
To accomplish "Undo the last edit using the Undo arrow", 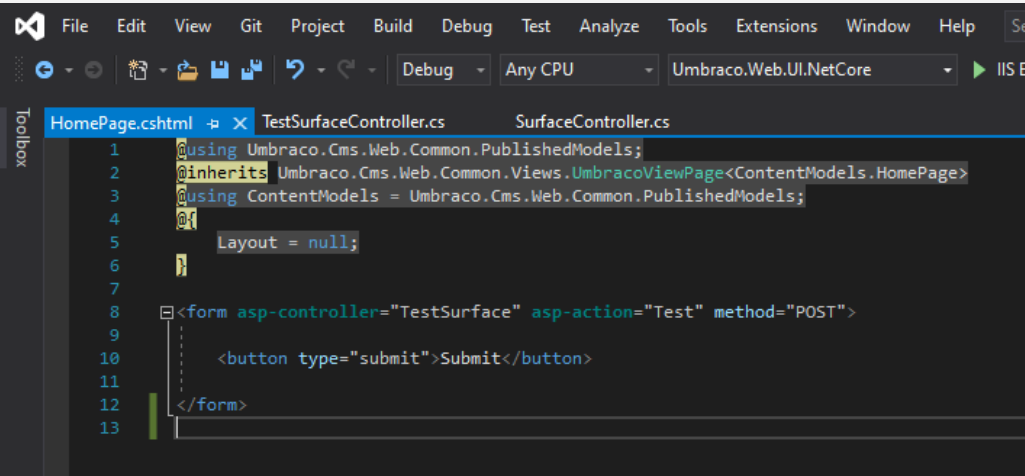I will (x=295, y=69).
